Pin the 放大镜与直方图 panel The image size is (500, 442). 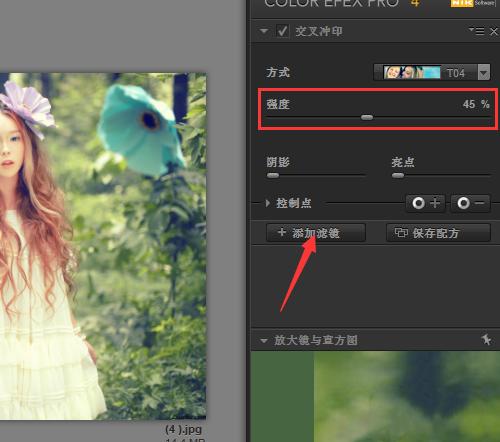click(x=486, y=340)
